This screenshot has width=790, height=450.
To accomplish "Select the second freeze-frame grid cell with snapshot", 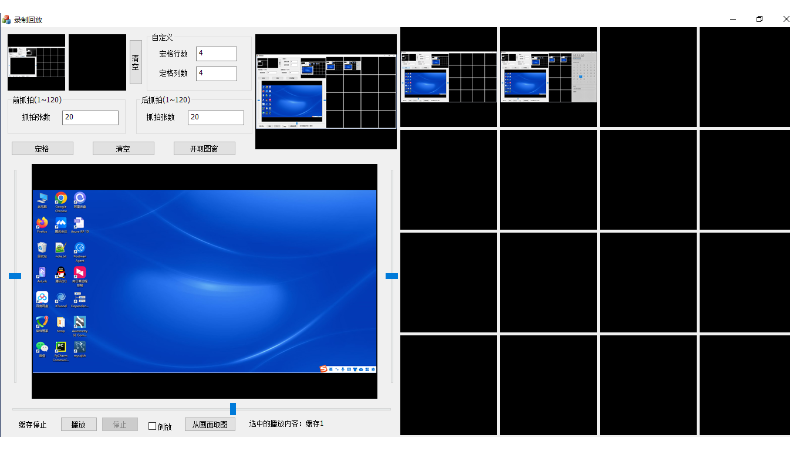I will click(548, 77).
